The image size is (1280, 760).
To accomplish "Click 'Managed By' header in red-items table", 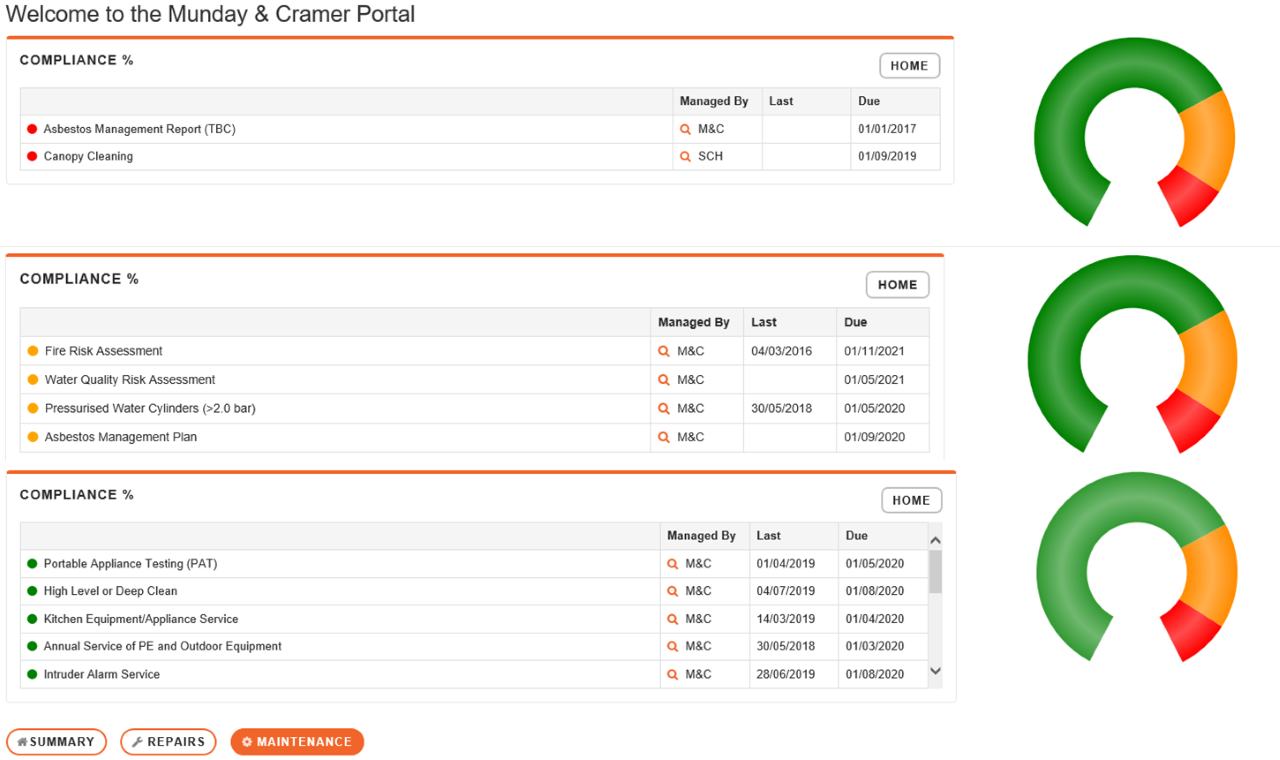I will (x=714, y=101).
